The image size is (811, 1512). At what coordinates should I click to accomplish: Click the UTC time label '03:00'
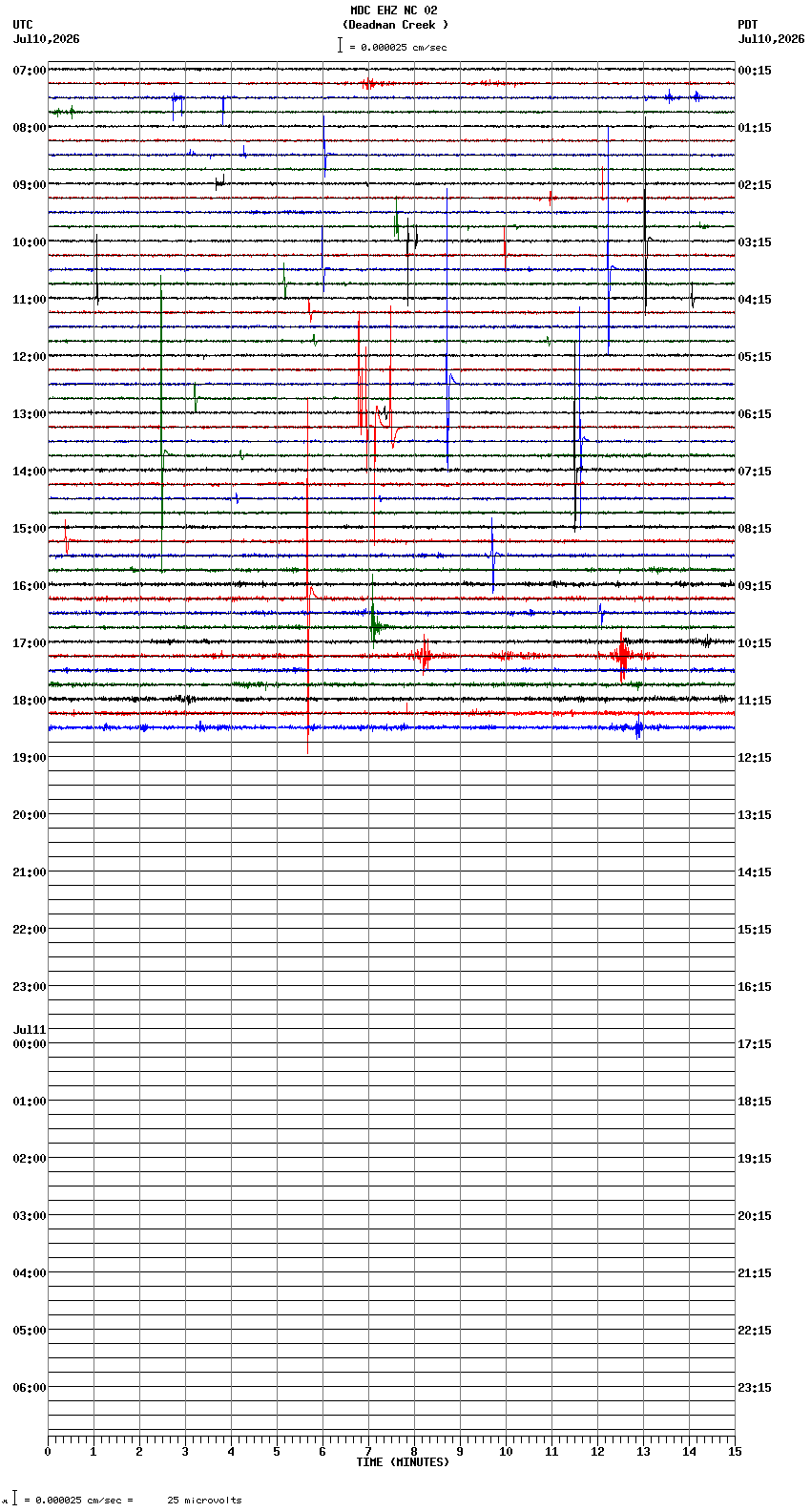30,1216
